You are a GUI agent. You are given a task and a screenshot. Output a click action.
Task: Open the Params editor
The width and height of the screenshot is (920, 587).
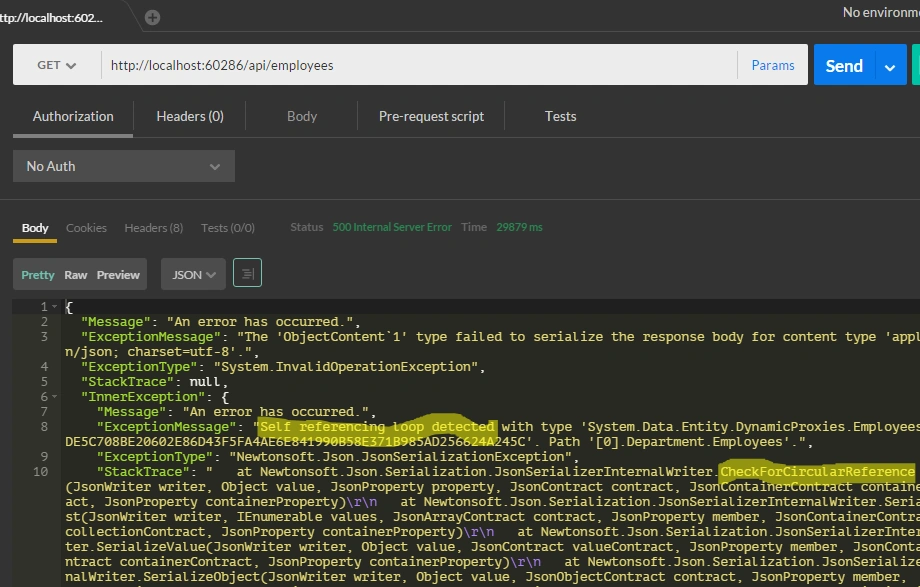pos(773,65)
